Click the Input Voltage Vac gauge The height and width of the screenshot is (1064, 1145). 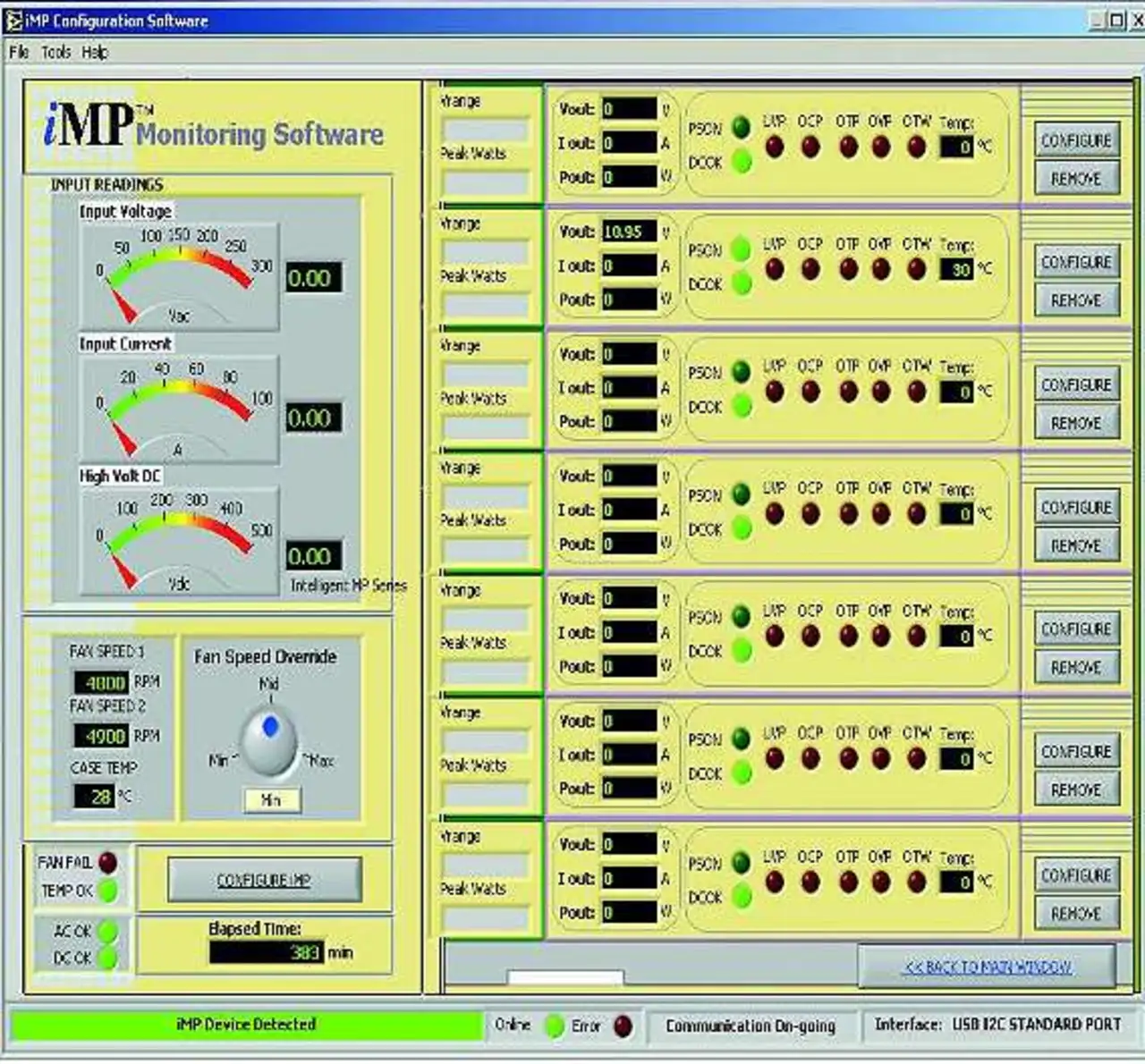(179, 276)
